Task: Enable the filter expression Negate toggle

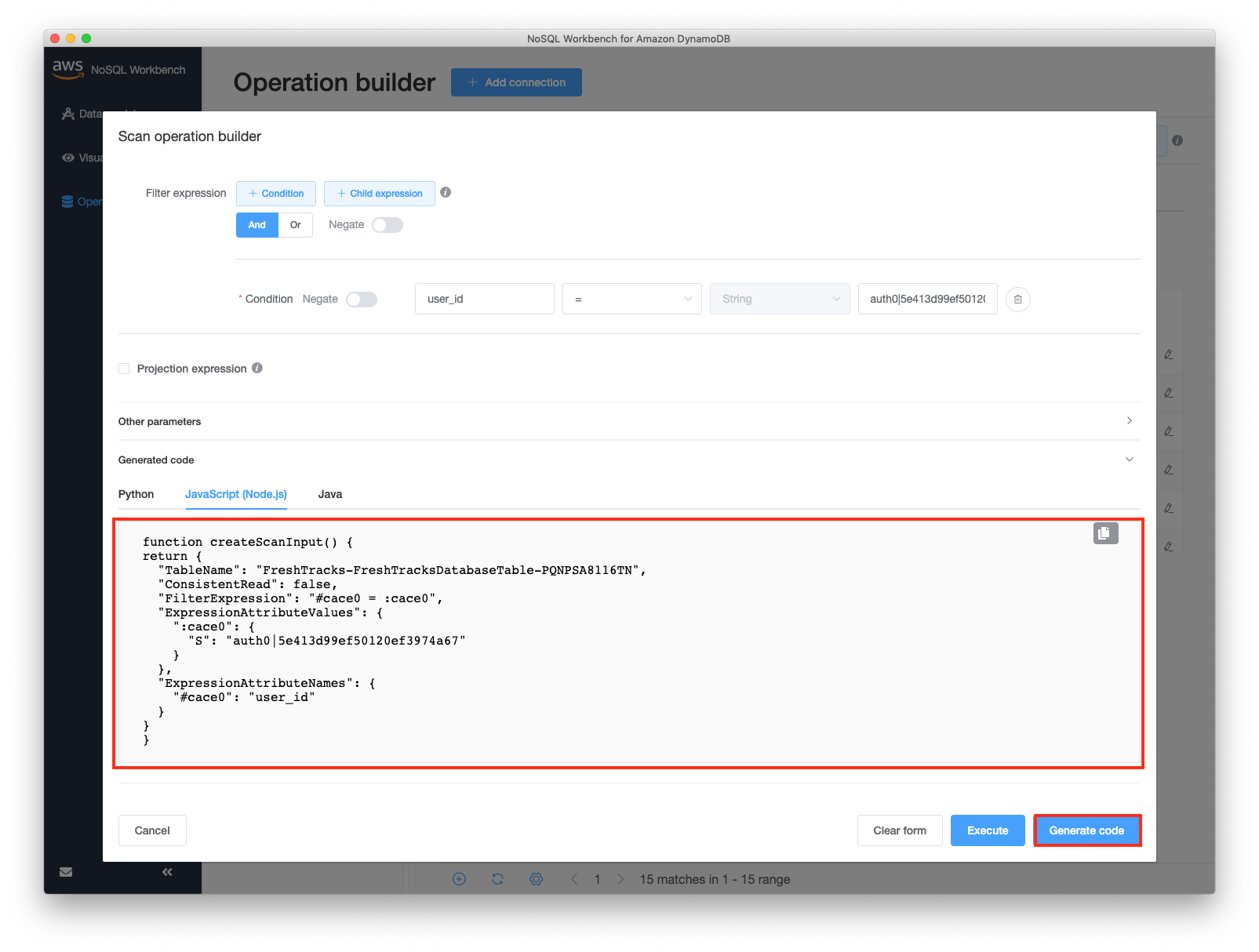Action: (x=387, y=225)
